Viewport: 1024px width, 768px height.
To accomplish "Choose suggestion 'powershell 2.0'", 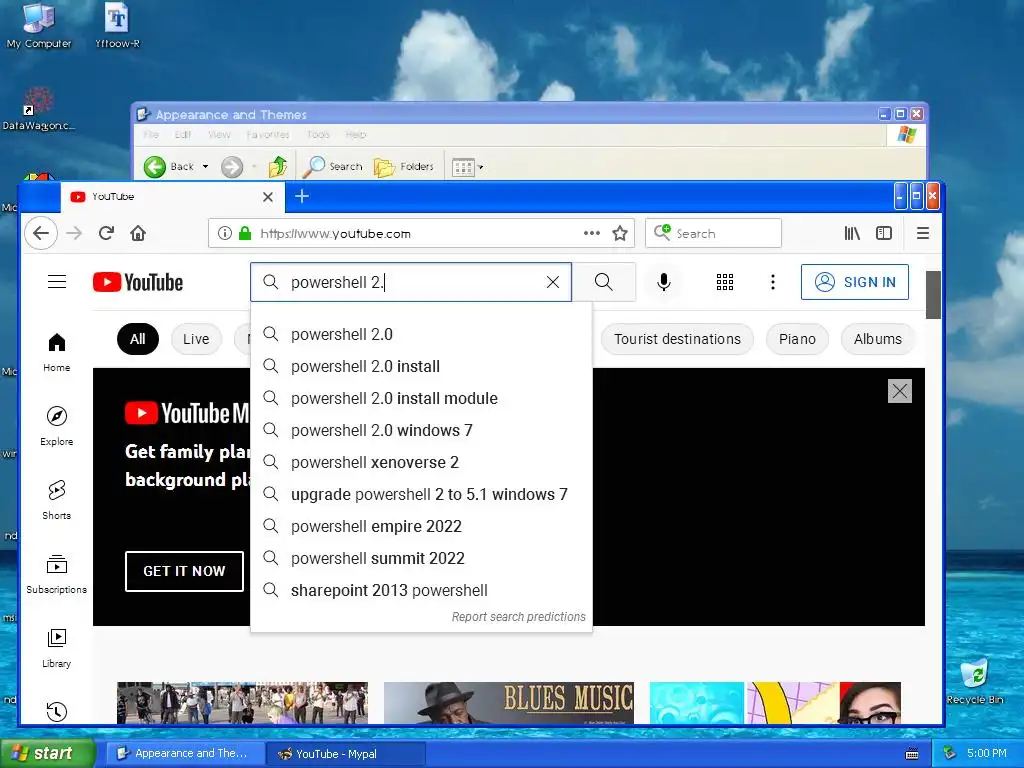I will [421, 334].
